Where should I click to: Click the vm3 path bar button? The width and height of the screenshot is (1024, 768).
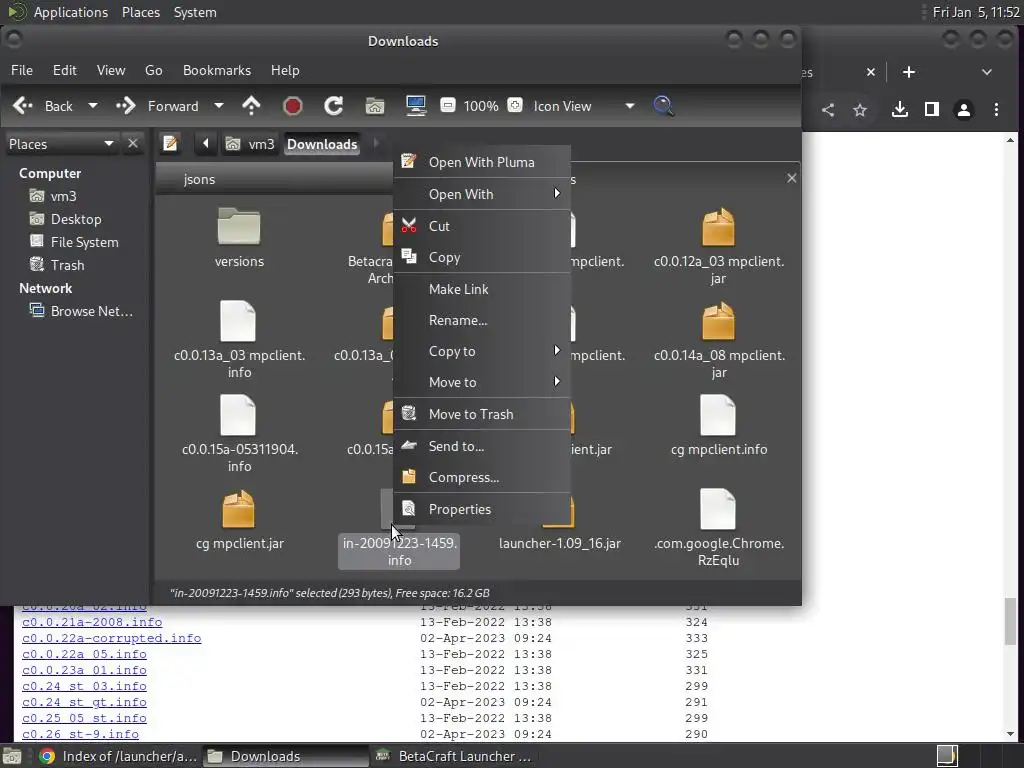(x=250, y=144)
